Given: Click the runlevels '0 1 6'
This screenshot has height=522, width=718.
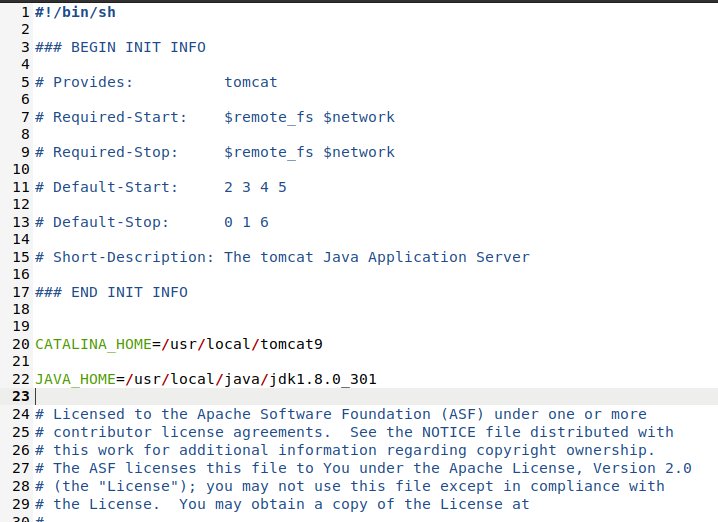Looking at the screenshot, I should click(246, 222).
